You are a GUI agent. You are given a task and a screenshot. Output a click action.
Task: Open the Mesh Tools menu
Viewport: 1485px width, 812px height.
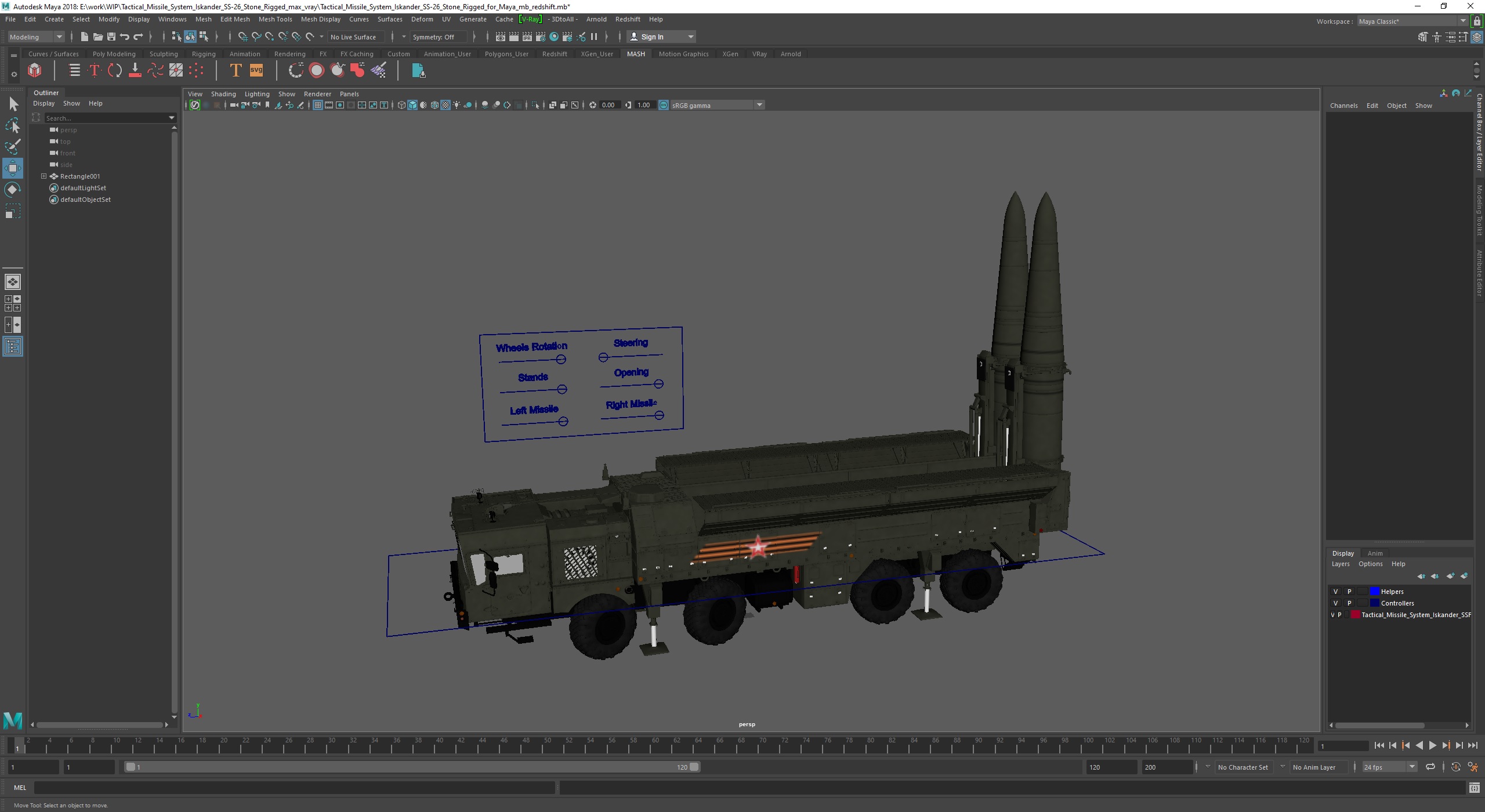(x=275, y=19)
